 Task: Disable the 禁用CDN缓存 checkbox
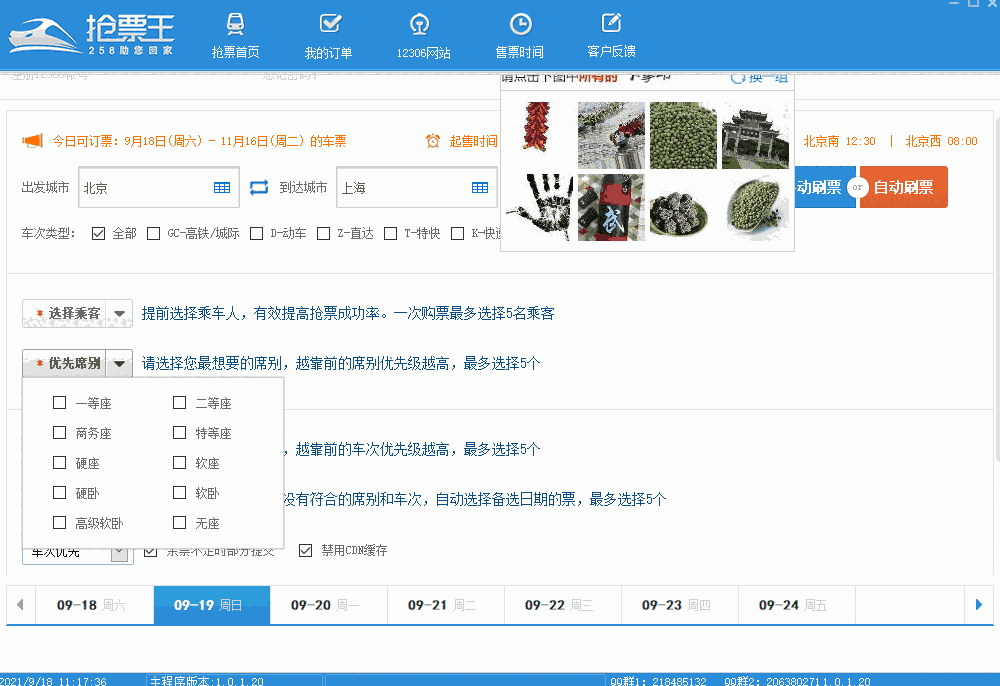(x=306, y=548)
